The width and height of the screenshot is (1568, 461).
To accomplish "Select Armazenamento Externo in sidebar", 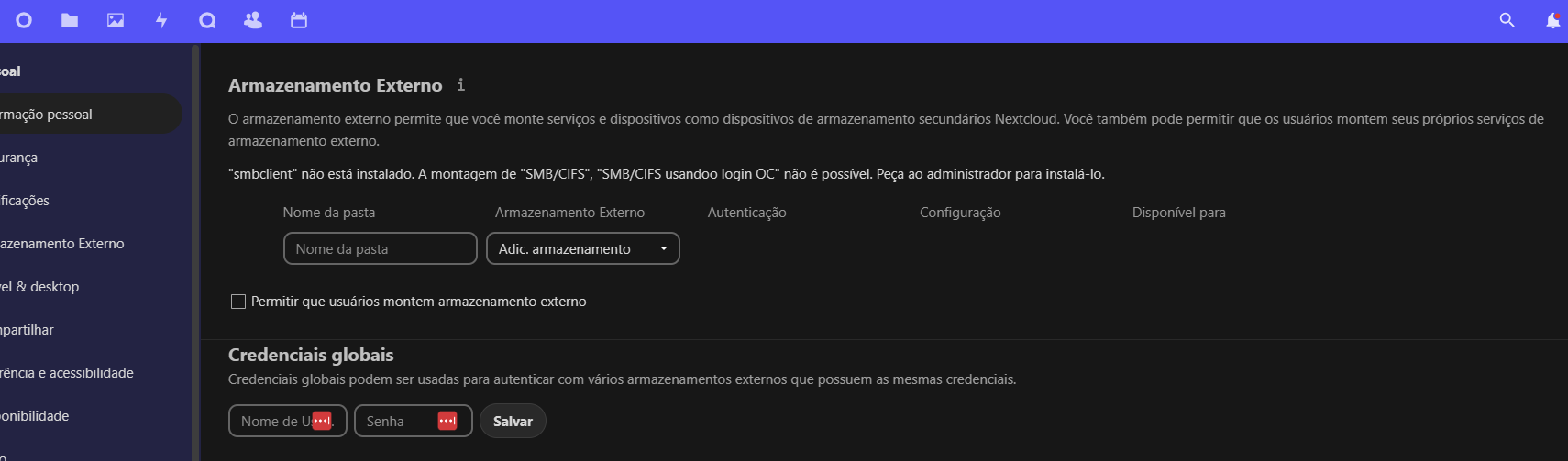I will click(62, 244).
